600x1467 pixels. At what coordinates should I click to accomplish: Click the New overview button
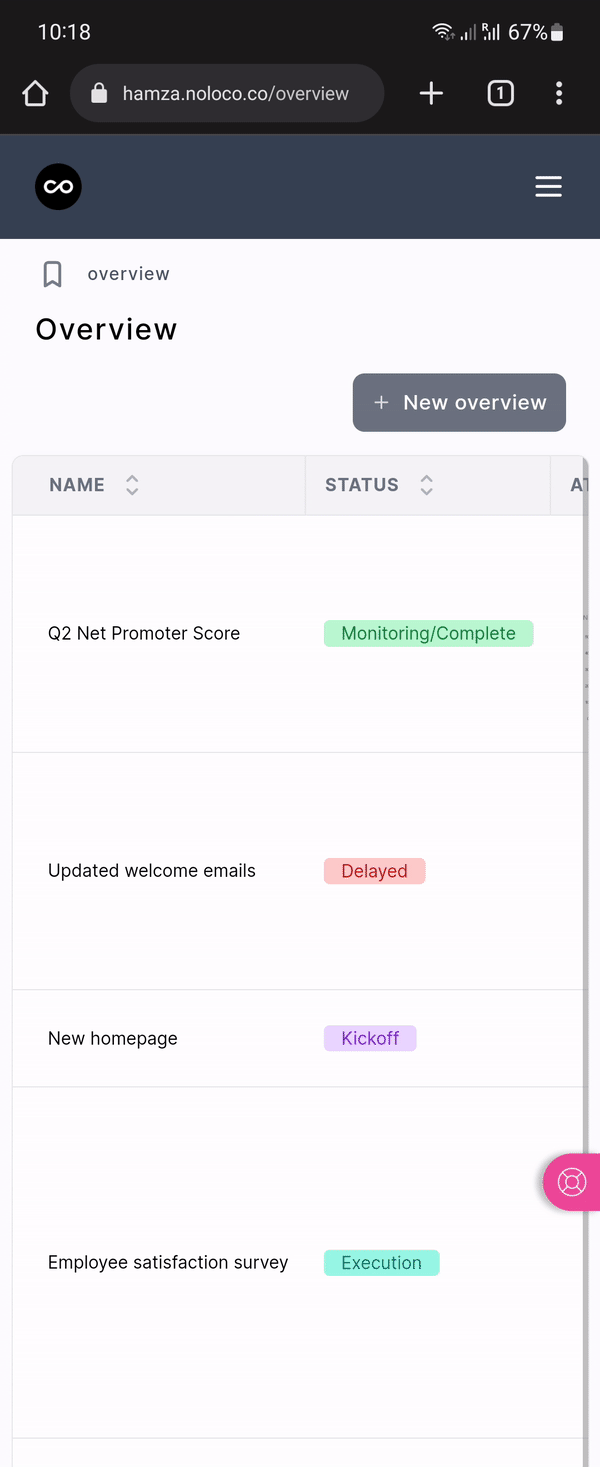(x=459, y=403)
